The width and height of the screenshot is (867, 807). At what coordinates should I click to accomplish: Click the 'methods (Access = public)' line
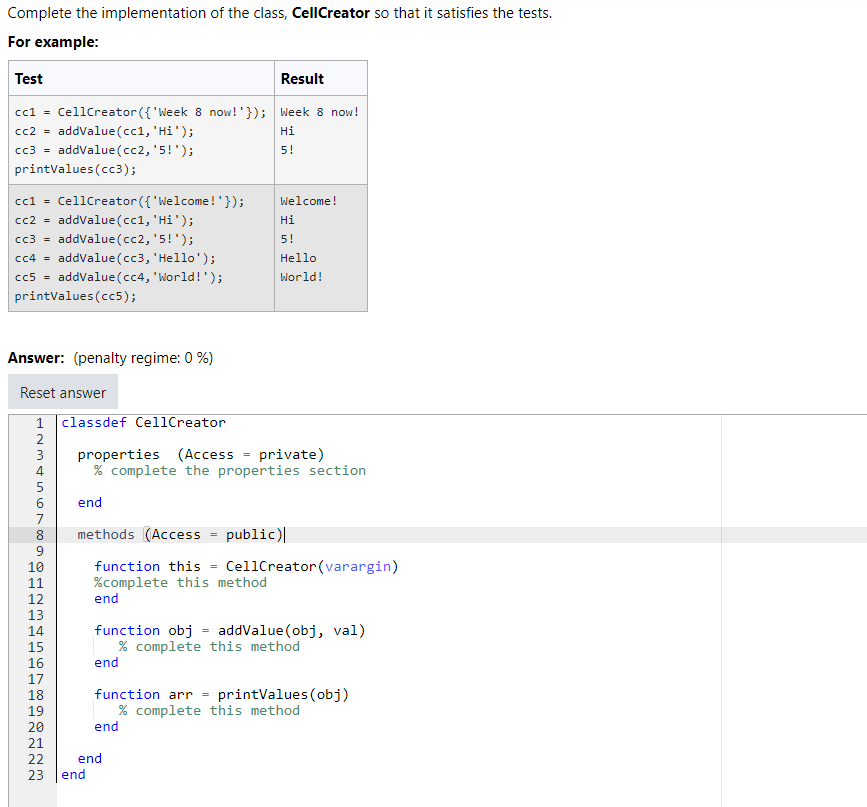coord(180,535)
